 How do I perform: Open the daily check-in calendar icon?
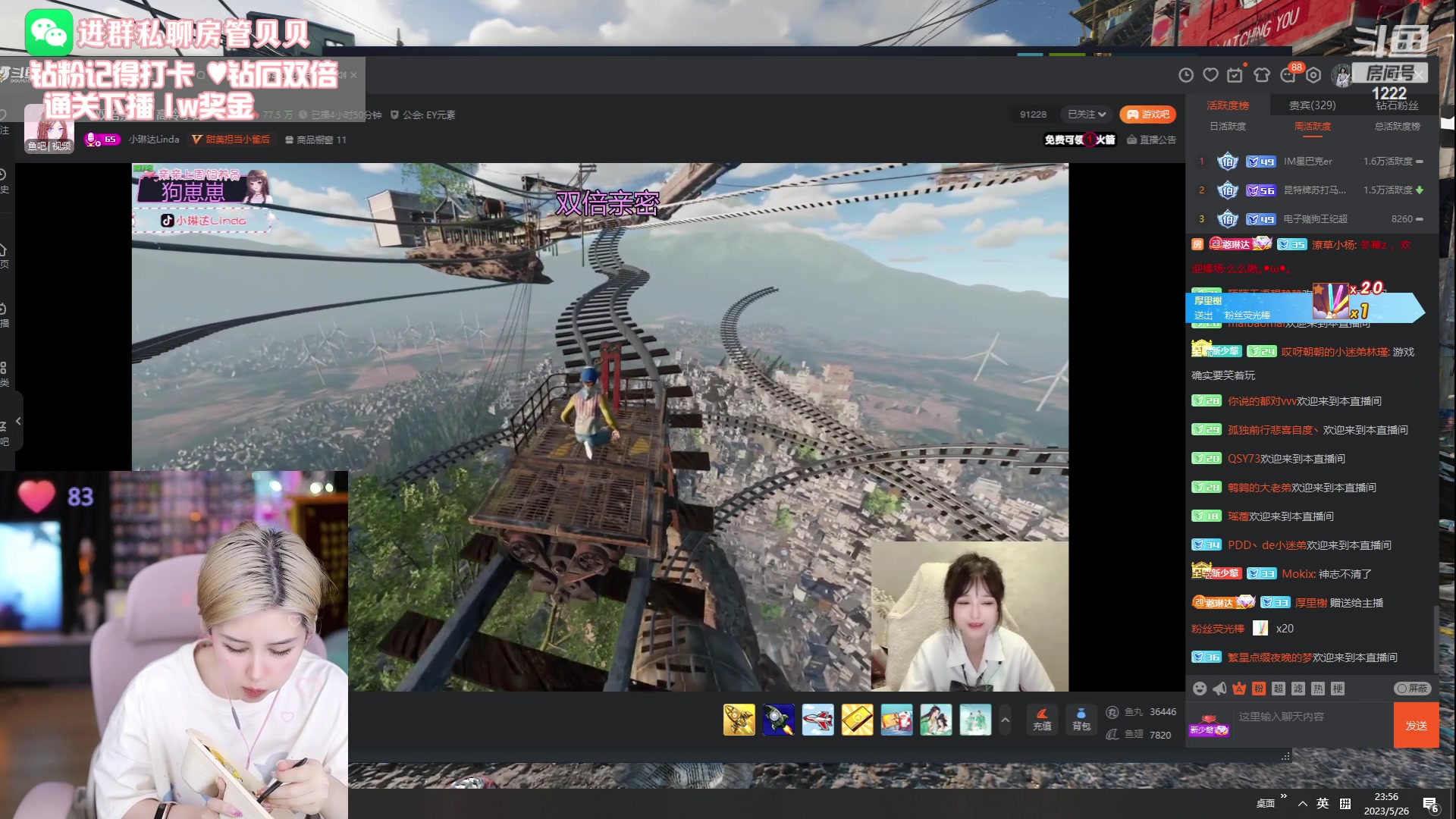tap(1235, 74)
